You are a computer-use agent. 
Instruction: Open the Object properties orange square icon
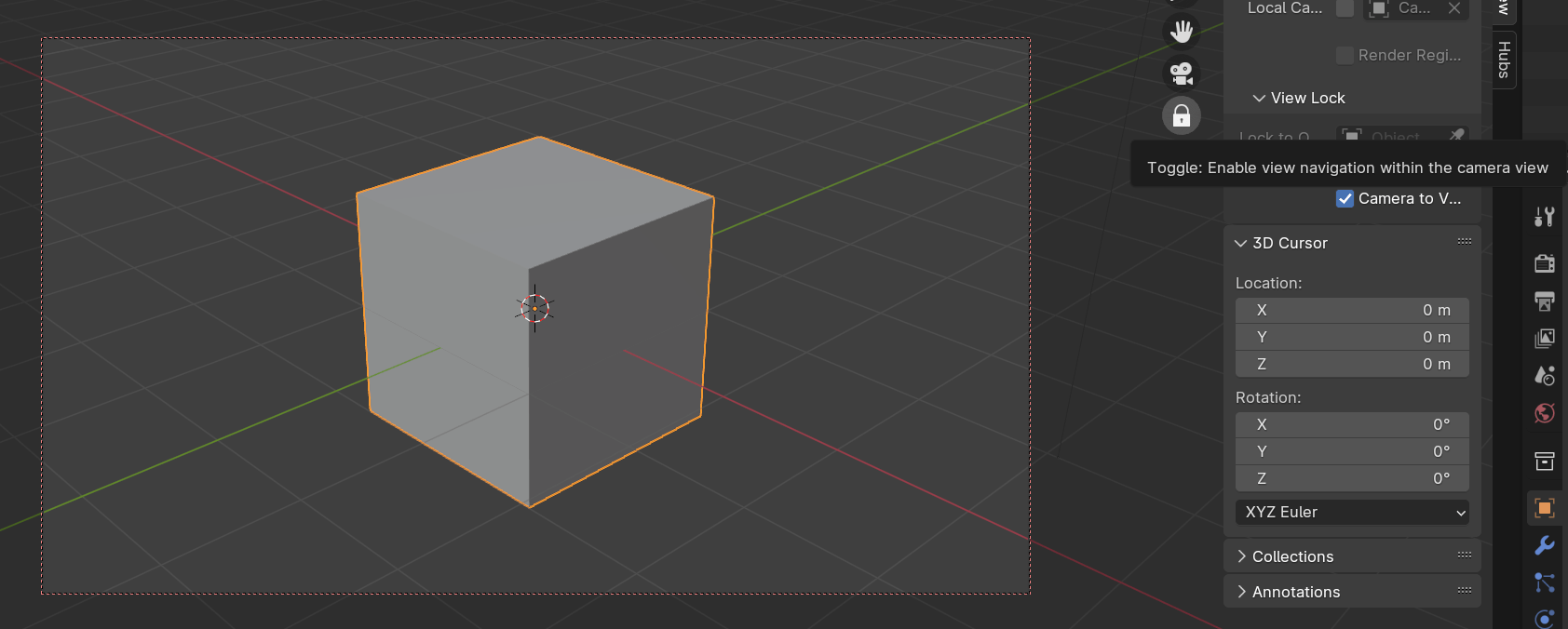click(x=1545, y=508)
